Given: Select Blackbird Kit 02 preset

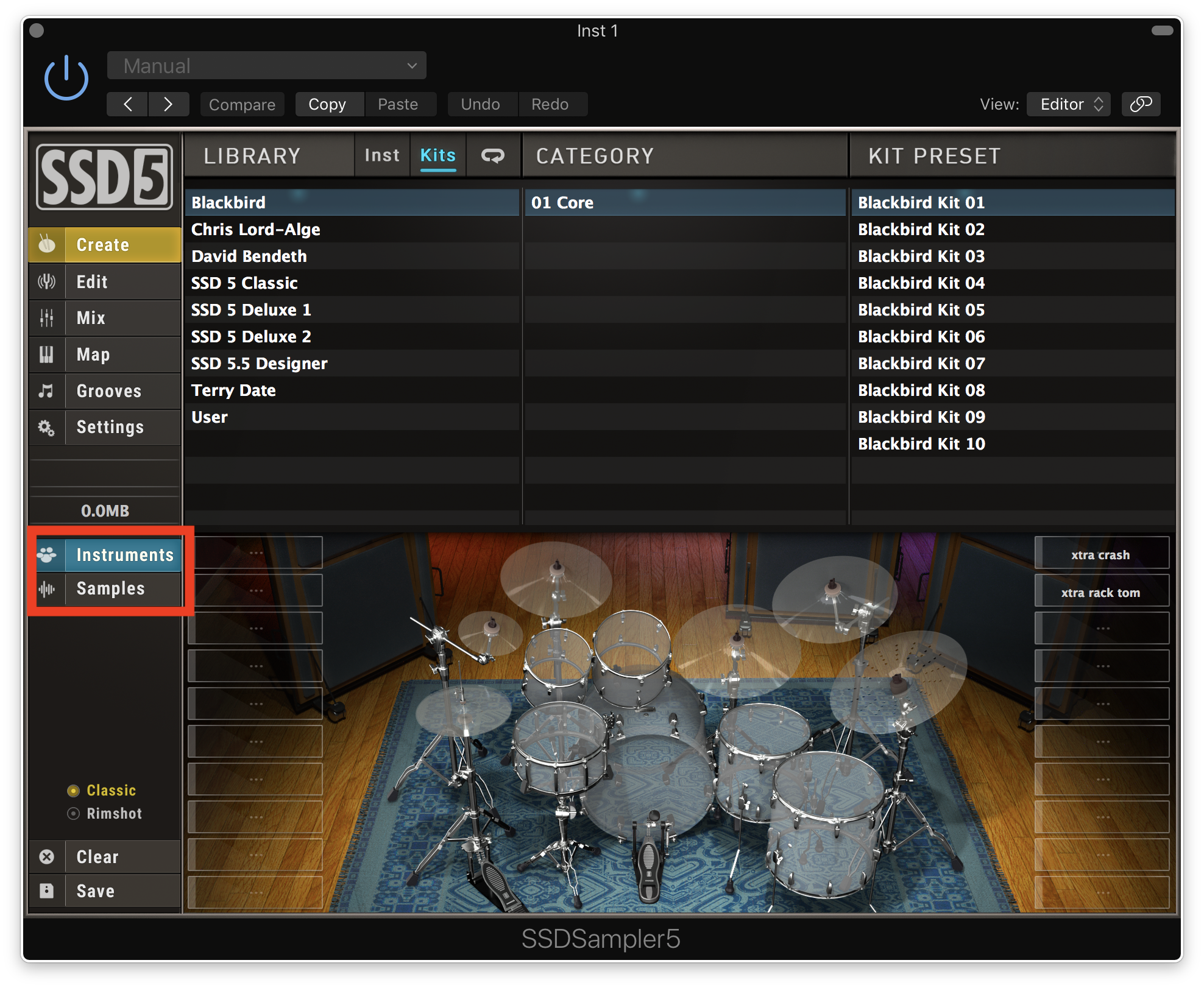Looking at the screenshot, I should (1013, 229).
